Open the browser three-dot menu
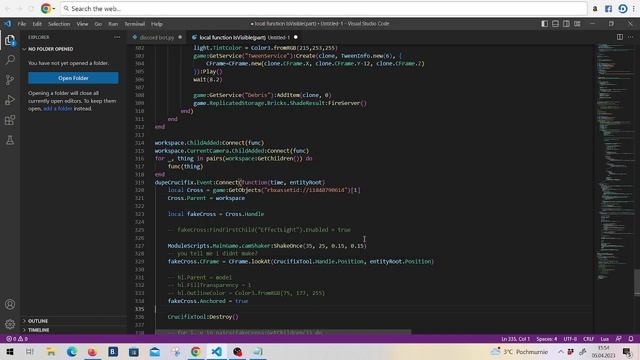The height and width of the screenshot is (360, 640). click(x=634, y=9)
